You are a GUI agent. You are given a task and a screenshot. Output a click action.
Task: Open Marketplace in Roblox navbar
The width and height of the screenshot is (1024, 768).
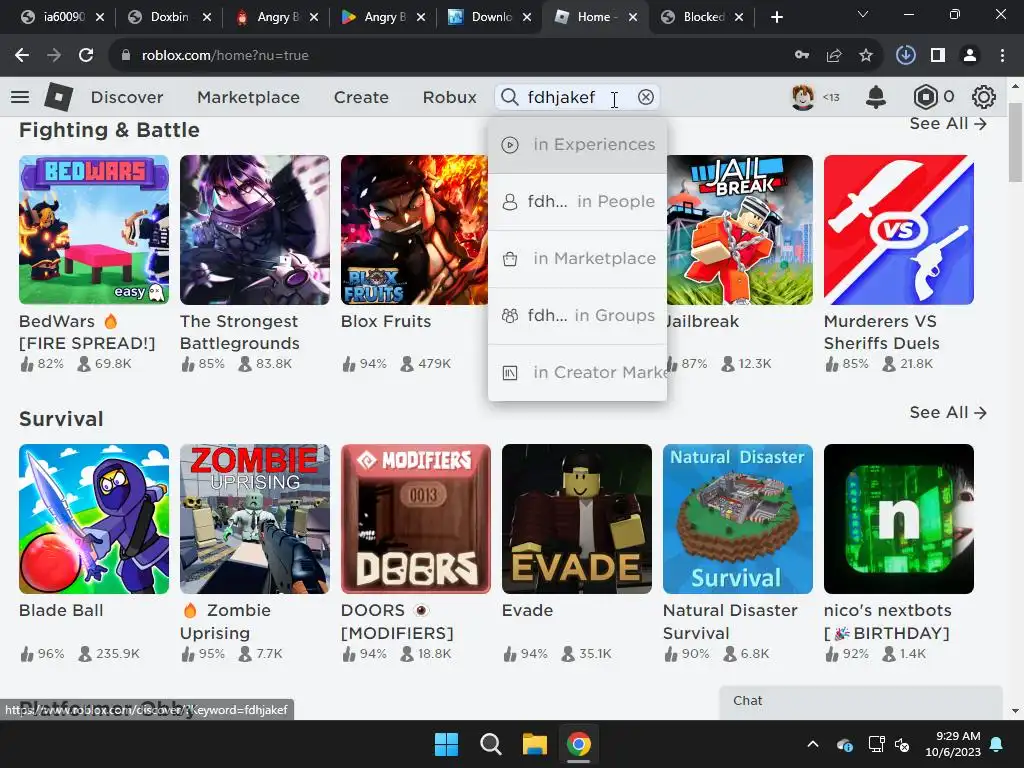coord(248,97)
